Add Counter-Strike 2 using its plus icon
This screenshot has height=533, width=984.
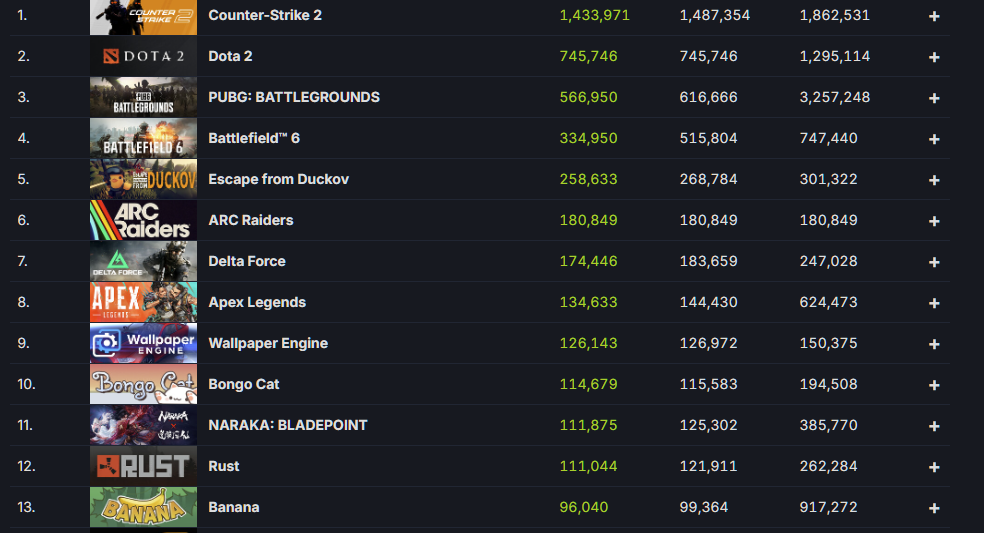[x=934, y=16]
